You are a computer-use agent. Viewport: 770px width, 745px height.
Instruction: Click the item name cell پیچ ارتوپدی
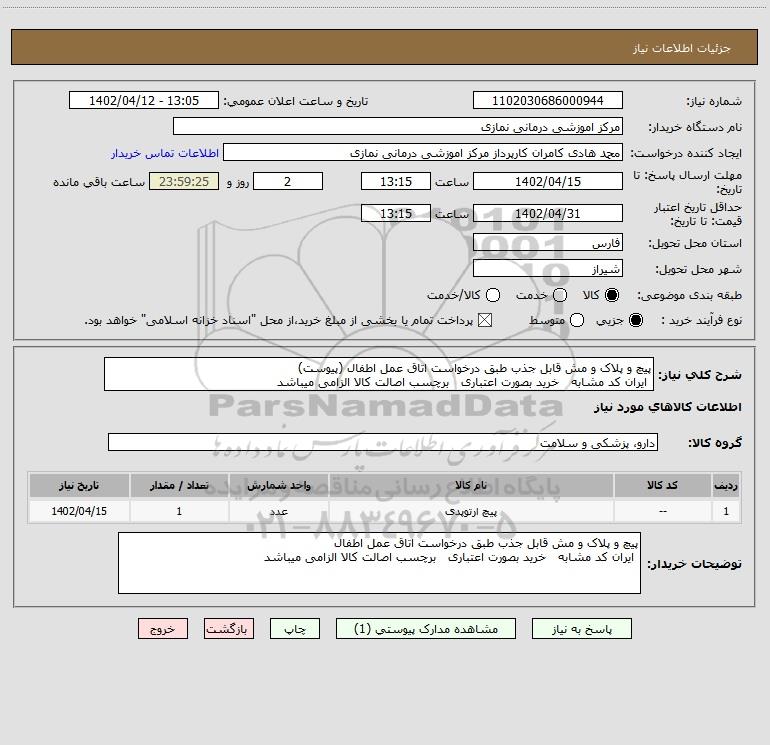click(x=471, y=512)
